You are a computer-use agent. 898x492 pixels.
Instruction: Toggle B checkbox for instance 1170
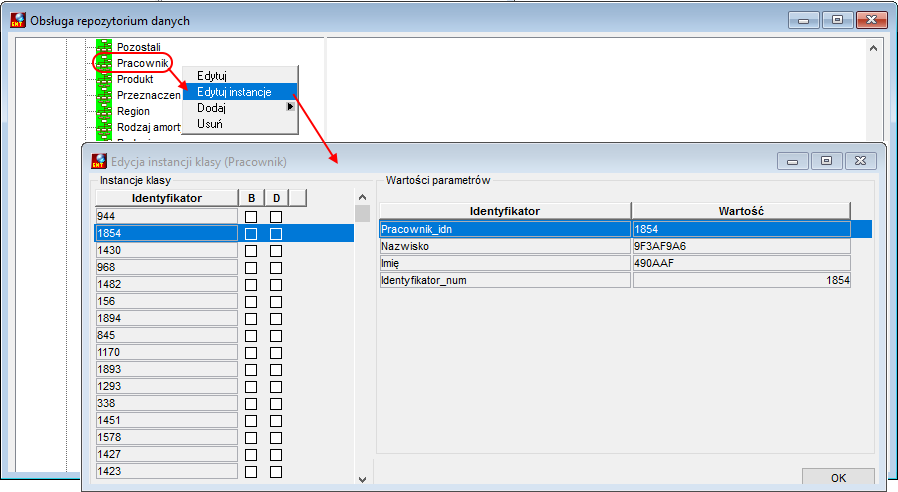[x=251, y=353]
